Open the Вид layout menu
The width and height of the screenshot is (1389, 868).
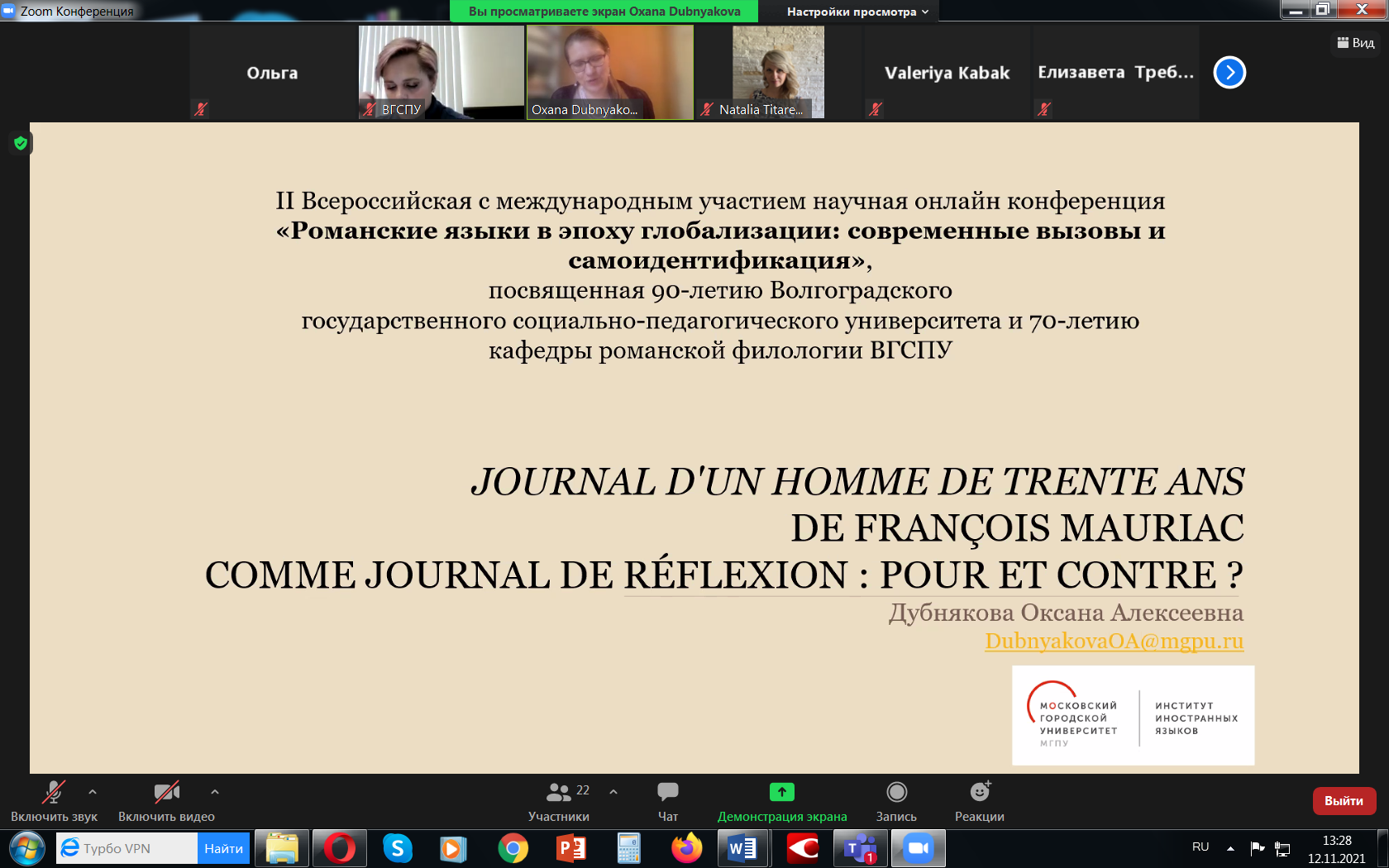click(1353, 41)
